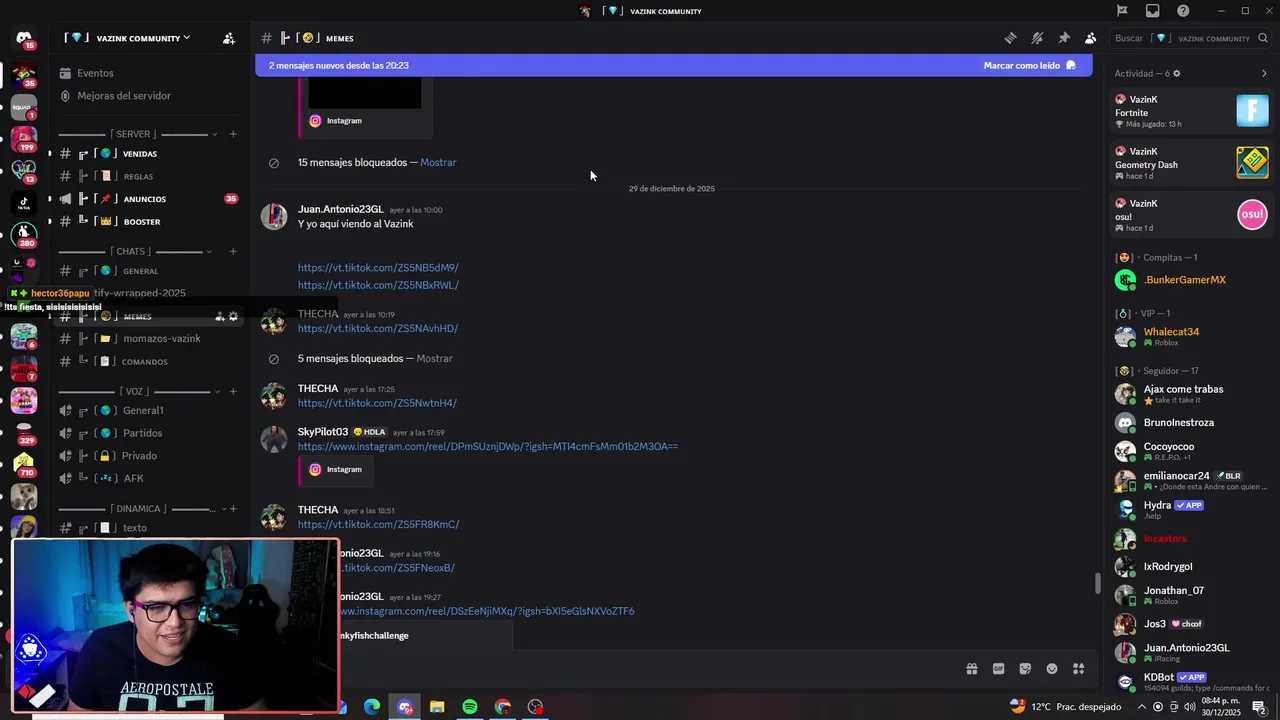Open tiktok link ZS5NB5dM9
The width and height of the screenshot is (1280, 720).
pos(378,268)
